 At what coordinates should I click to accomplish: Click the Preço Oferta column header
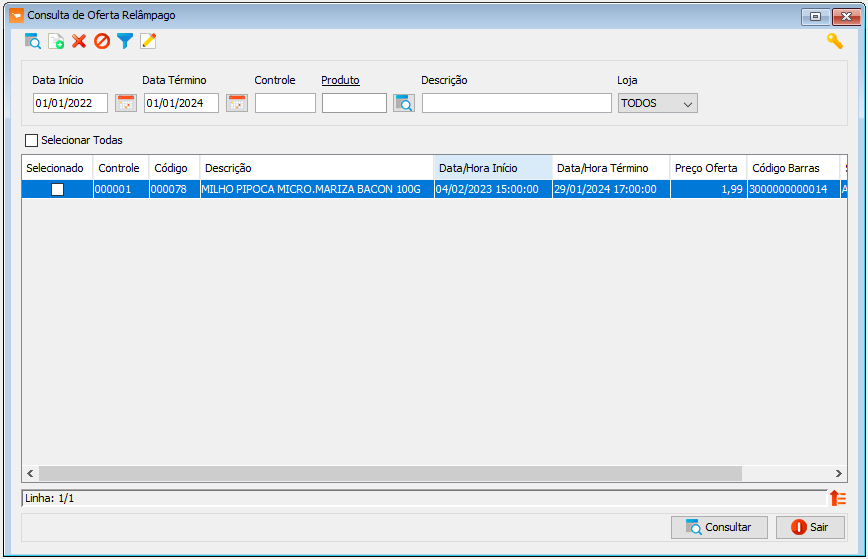point(708,168)
